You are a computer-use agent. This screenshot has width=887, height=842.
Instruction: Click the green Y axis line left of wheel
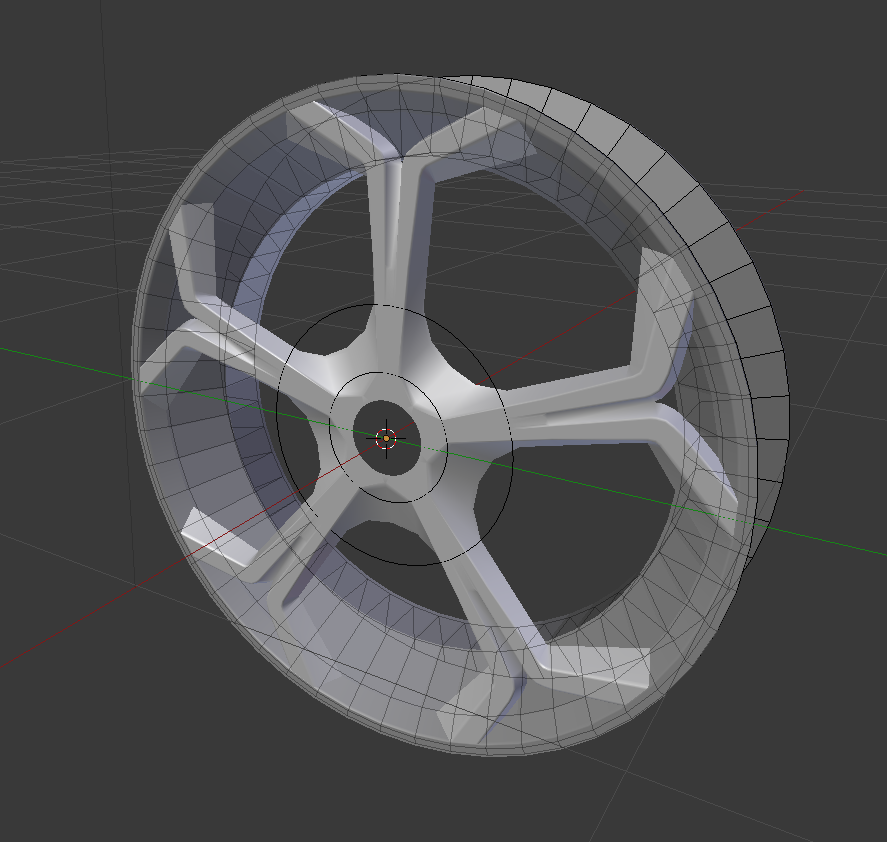[60, 359]
